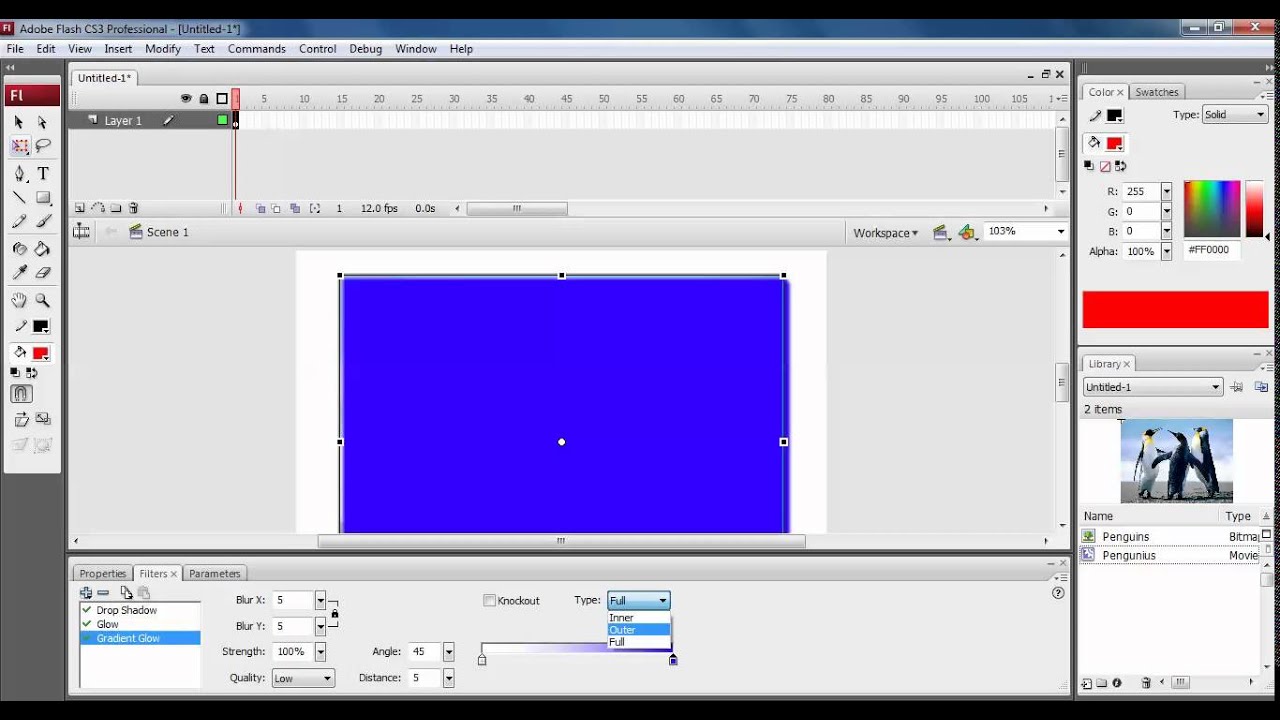This screenshot has height=720, width=1280.
Task: Enable the Knockout checkbox
Action: pos(490,601)
